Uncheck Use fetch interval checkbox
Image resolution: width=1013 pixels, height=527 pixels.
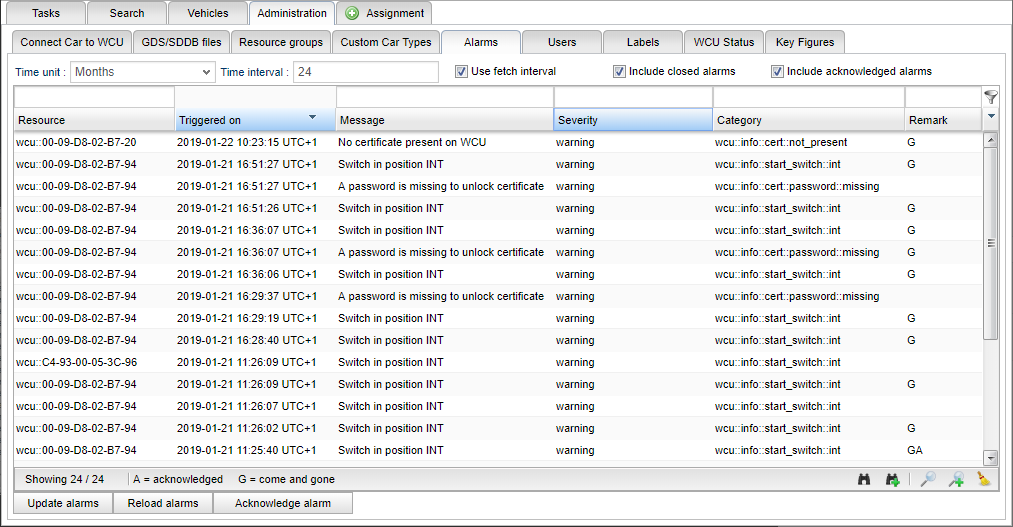(x=461, y=71)
